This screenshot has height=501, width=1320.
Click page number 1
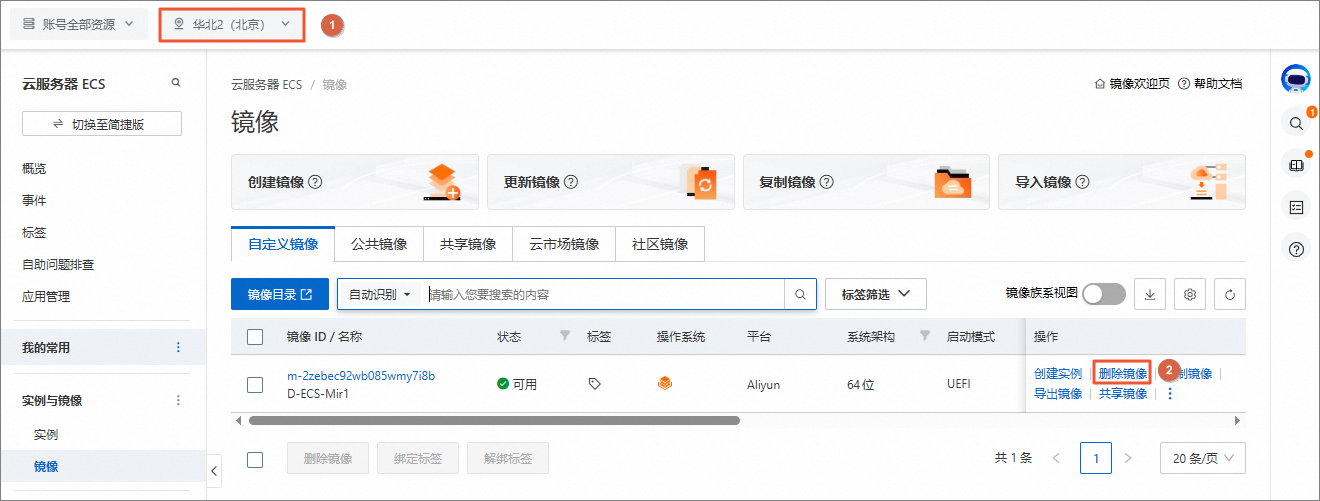(1096, 458)
